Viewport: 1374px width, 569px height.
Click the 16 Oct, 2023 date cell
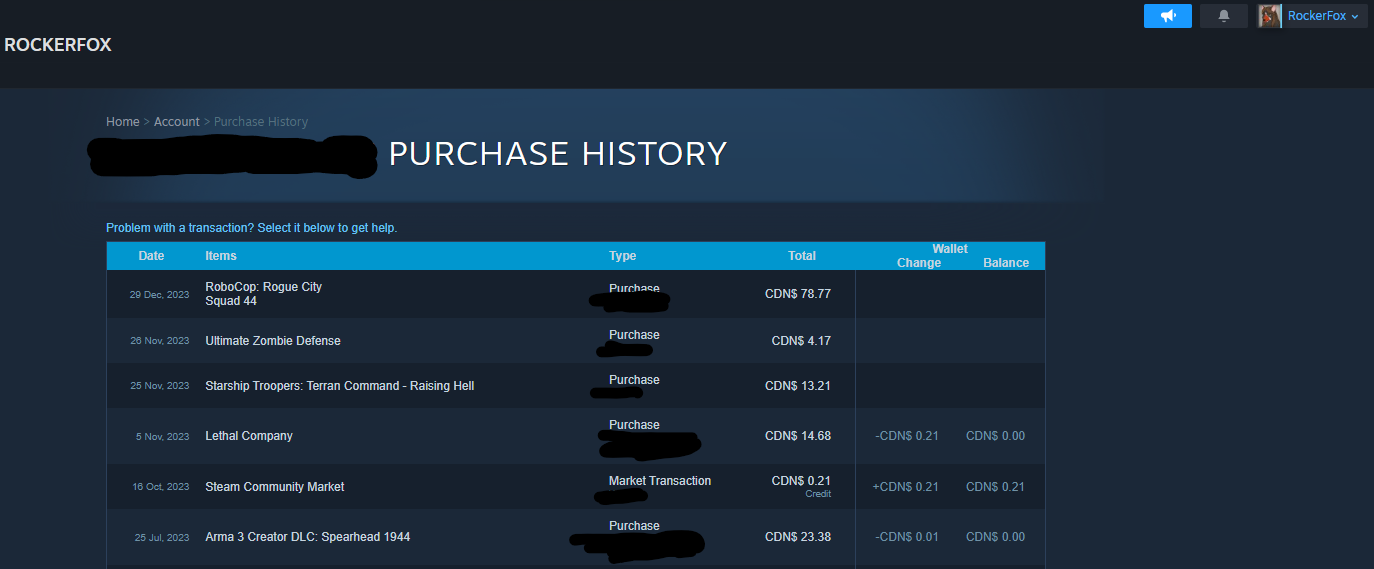click(x=160, y=487)
